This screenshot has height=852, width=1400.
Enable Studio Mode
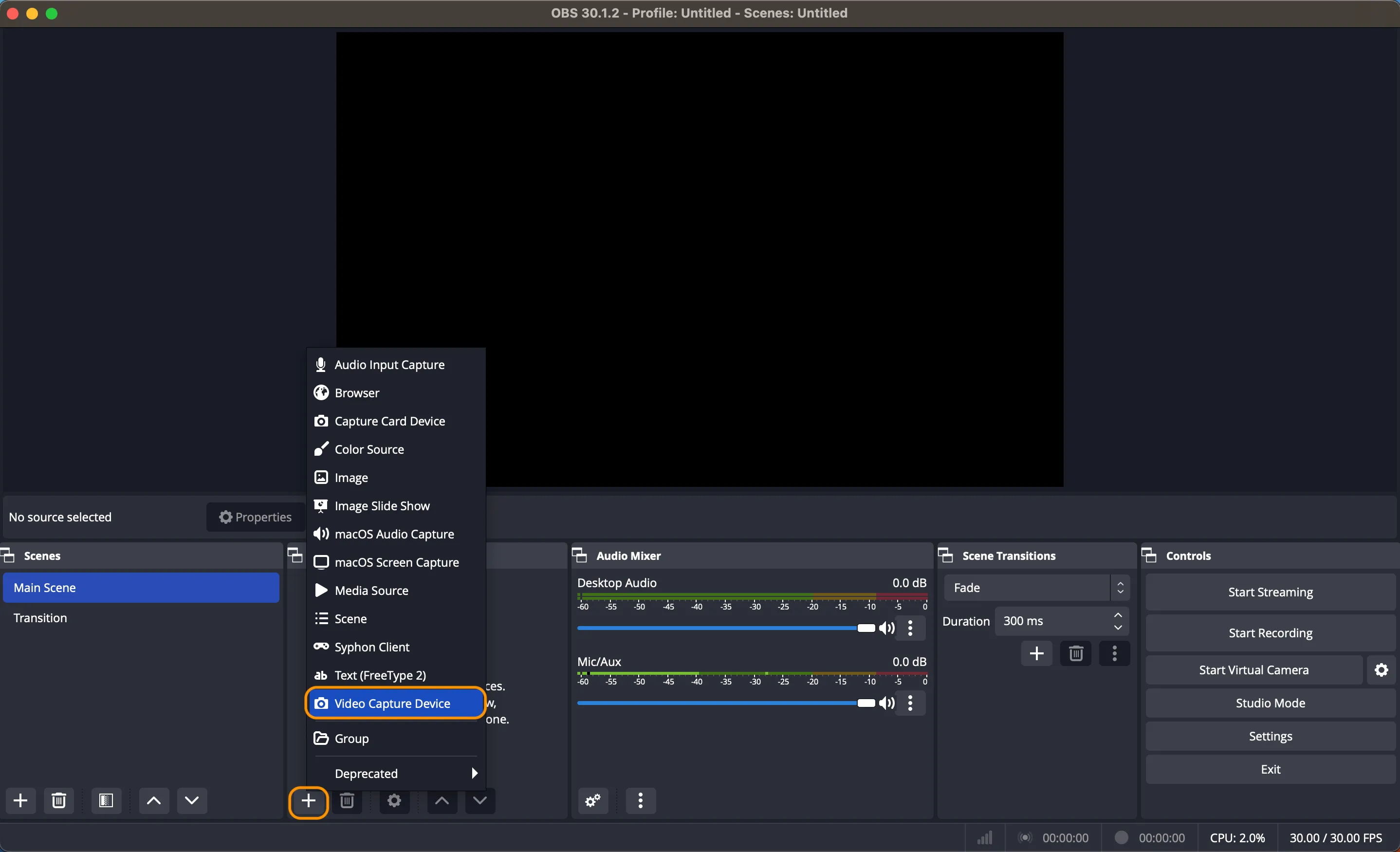1270,703
